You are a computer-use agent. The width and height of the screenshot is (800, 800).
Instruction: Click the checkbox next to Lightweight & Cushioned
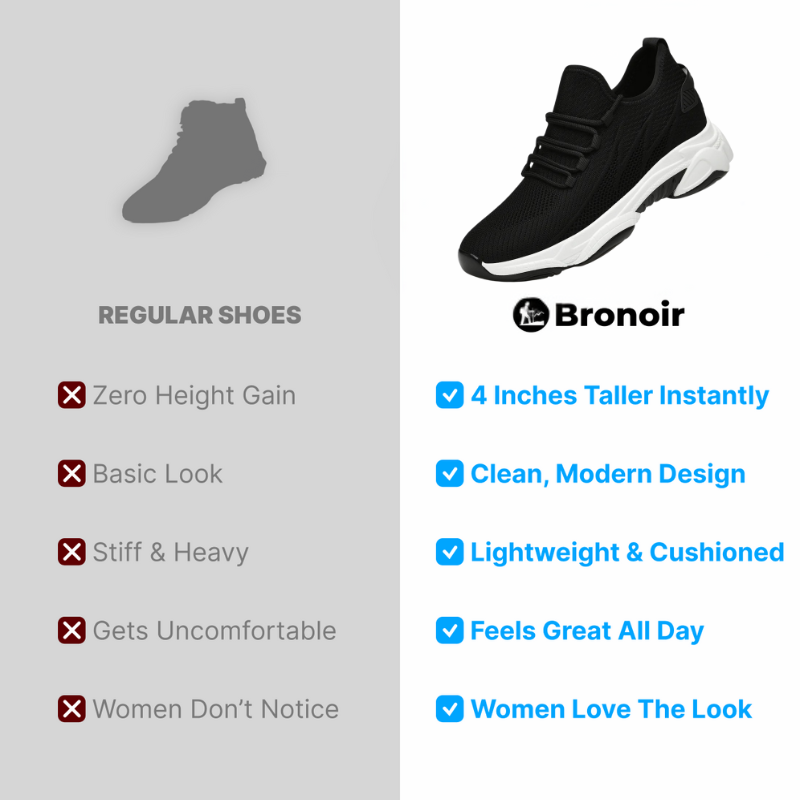pos(449,552)
